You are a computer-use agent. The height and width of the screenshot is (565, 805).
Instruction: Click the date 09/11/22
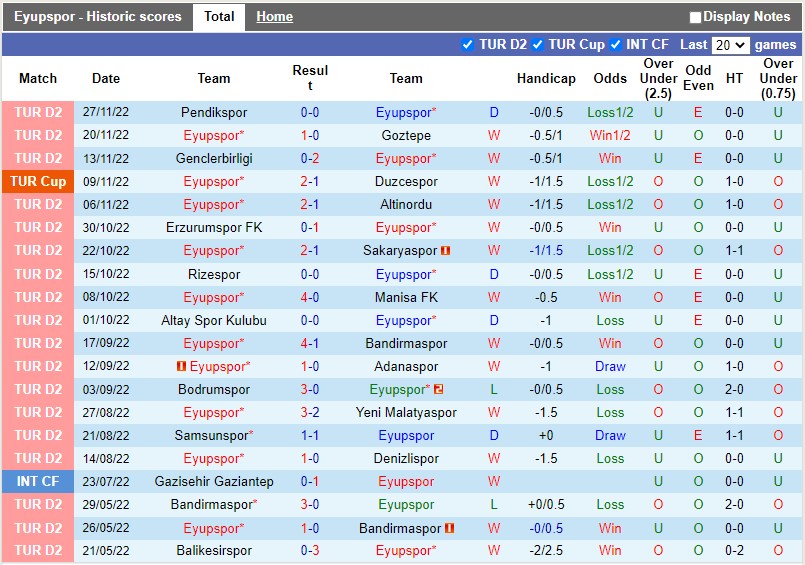(x=106, y=181)
